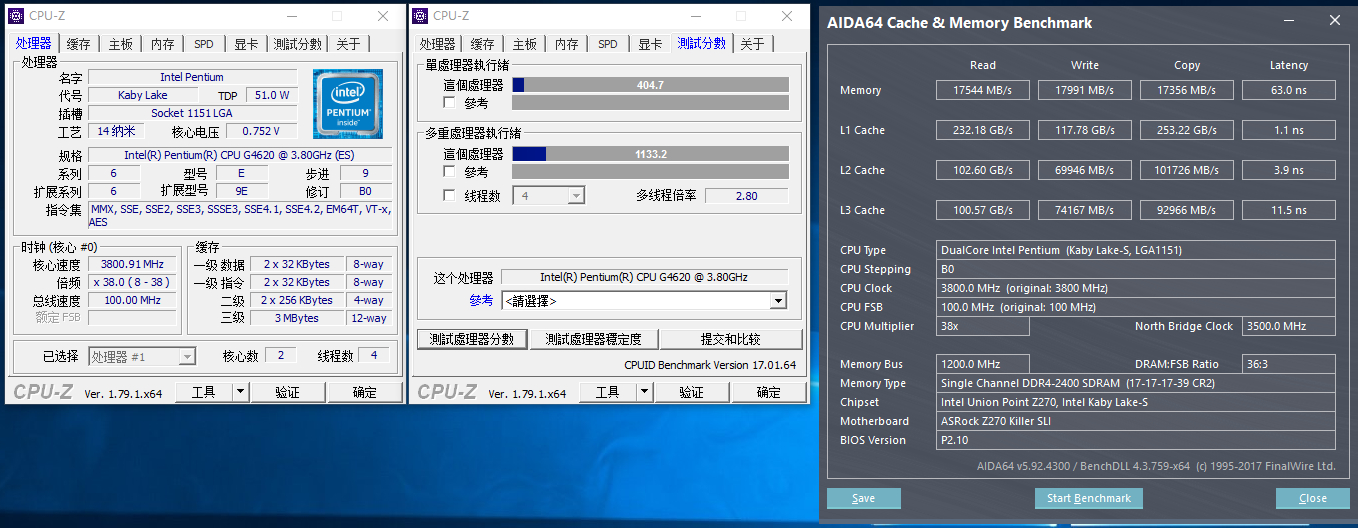Click BIOS Version P2.10 field

1136,440
